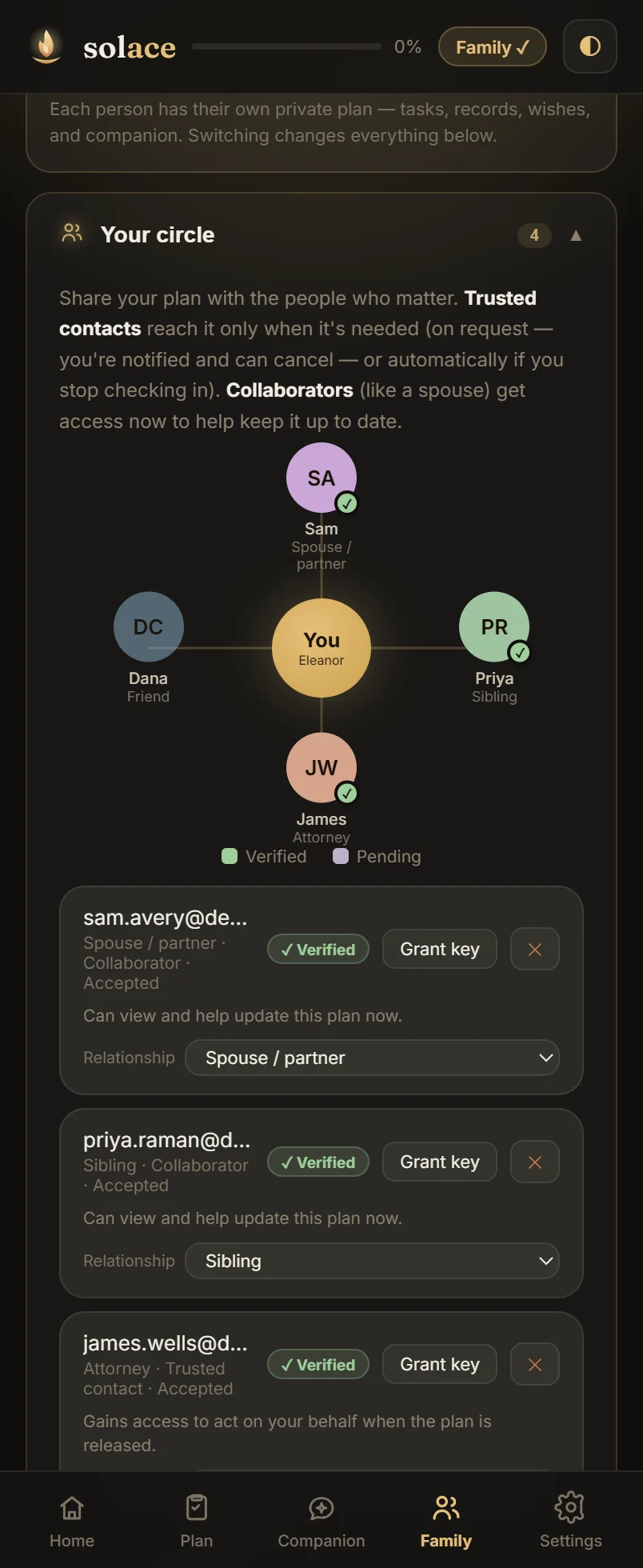
Task: Open Spouse / partner relationship dropdown
Action: tap(372, 1058)
